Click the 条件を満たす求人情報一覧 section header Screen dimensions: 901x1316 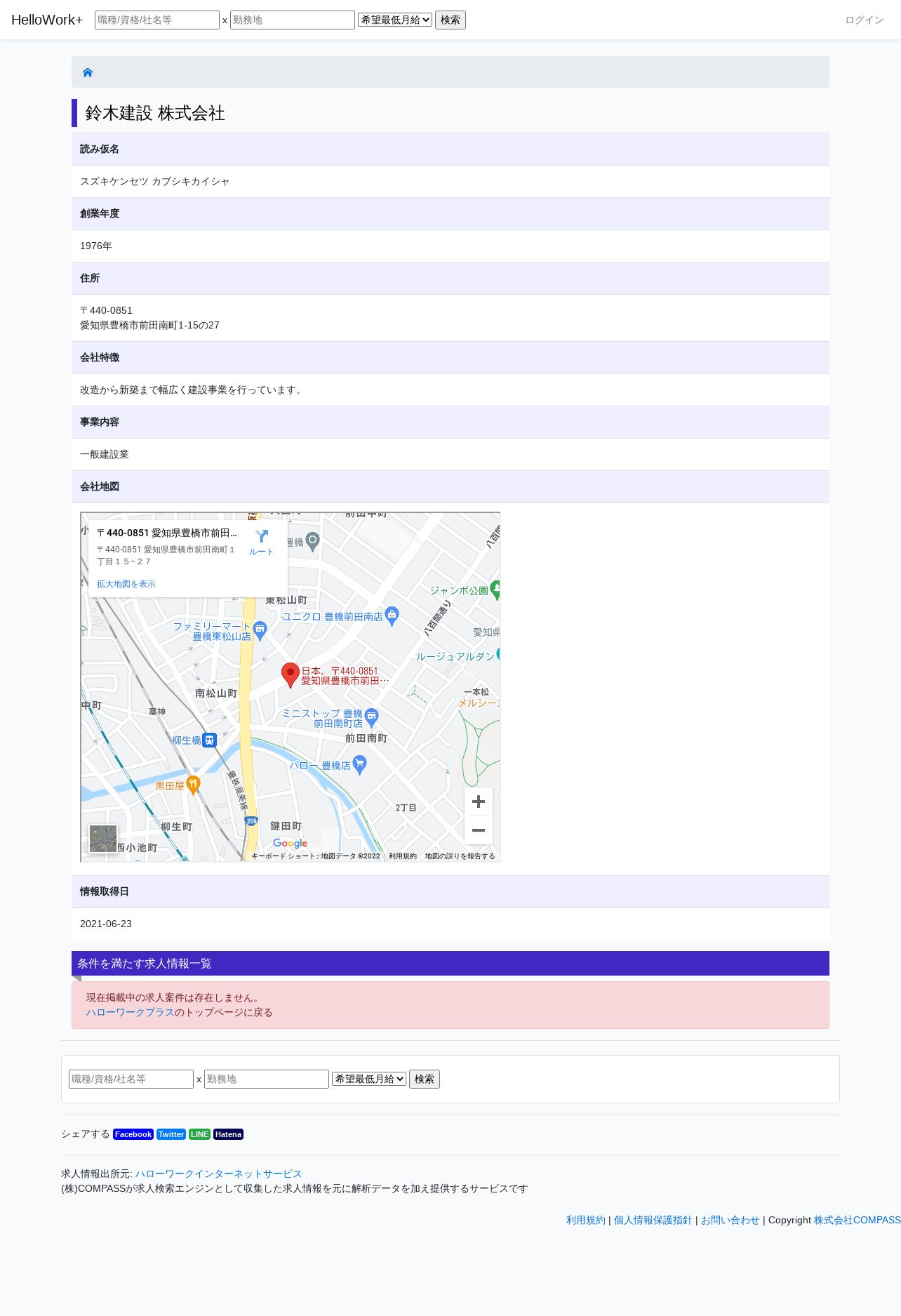coord(451,963)
